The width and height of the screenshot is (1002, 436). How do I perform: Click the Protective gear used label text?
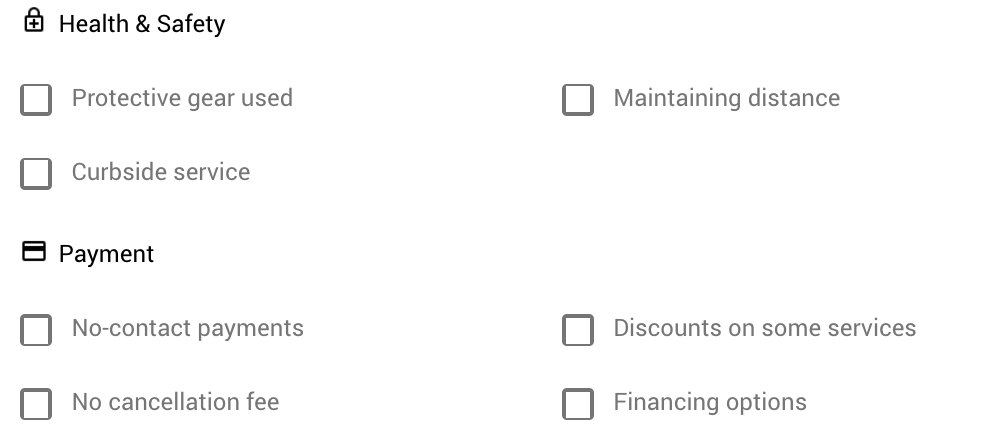(x=182, y=98)
